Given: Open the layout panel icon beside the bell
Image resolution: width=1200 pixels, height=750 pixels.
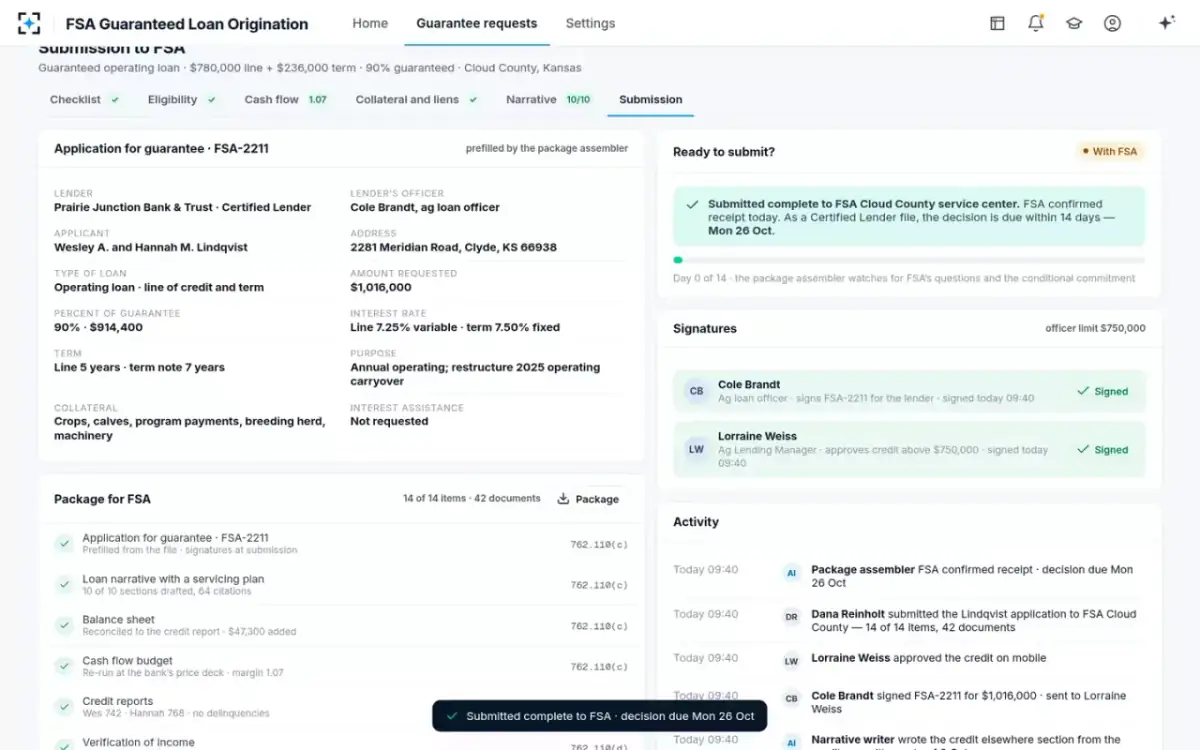Looking at the screenshot, I should pyautogui.click(x=997, y=23).
